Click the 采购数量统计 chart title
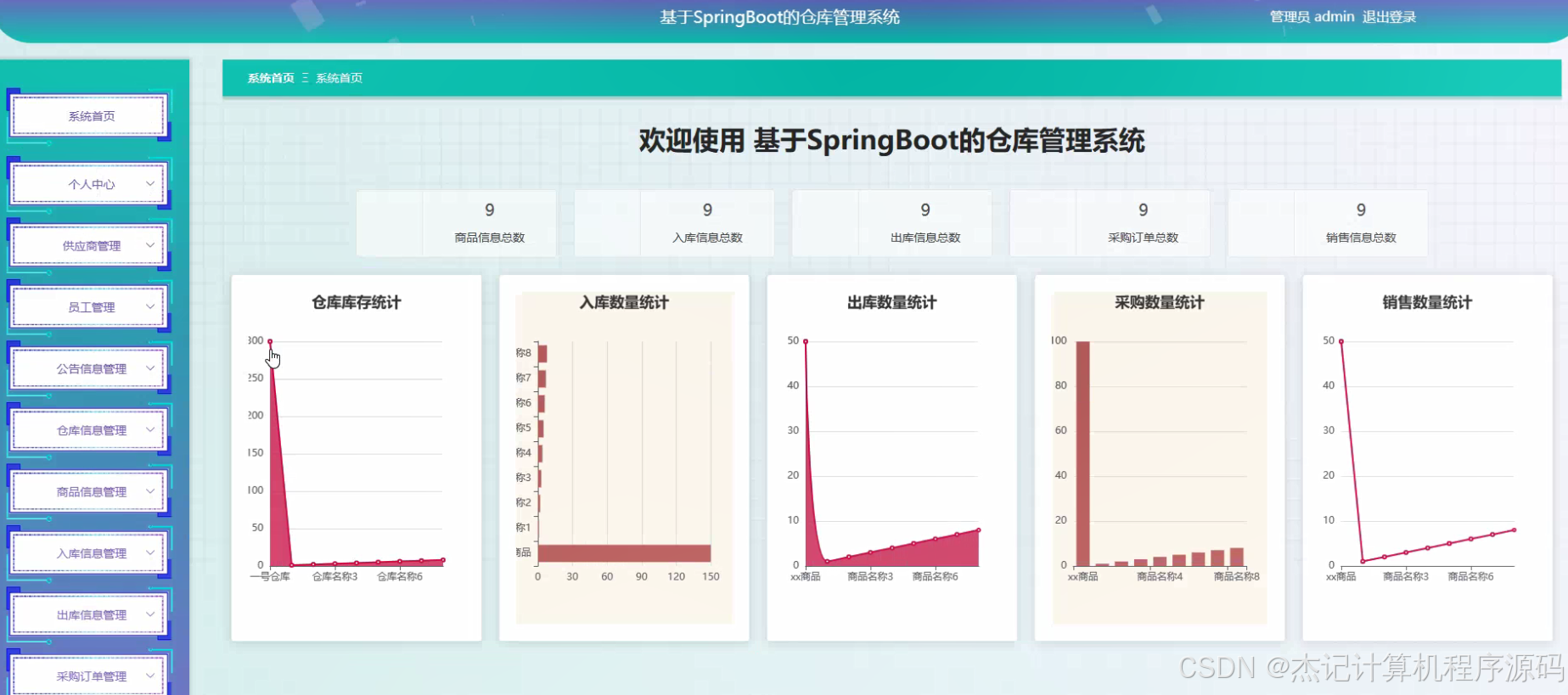The image size is (1568, 695). point(1160,302)
